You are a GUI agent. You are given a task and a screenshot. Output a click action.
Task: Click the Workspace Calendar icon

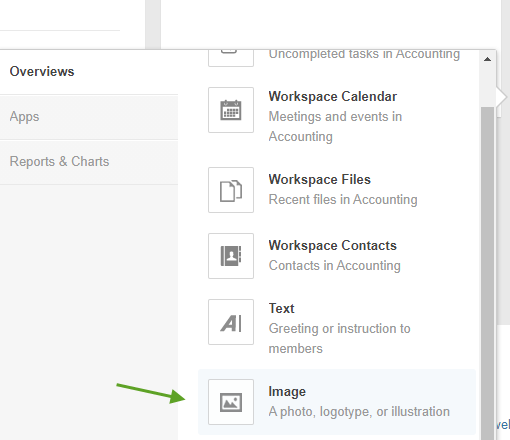pyautogui.click(x=231, y=110)
